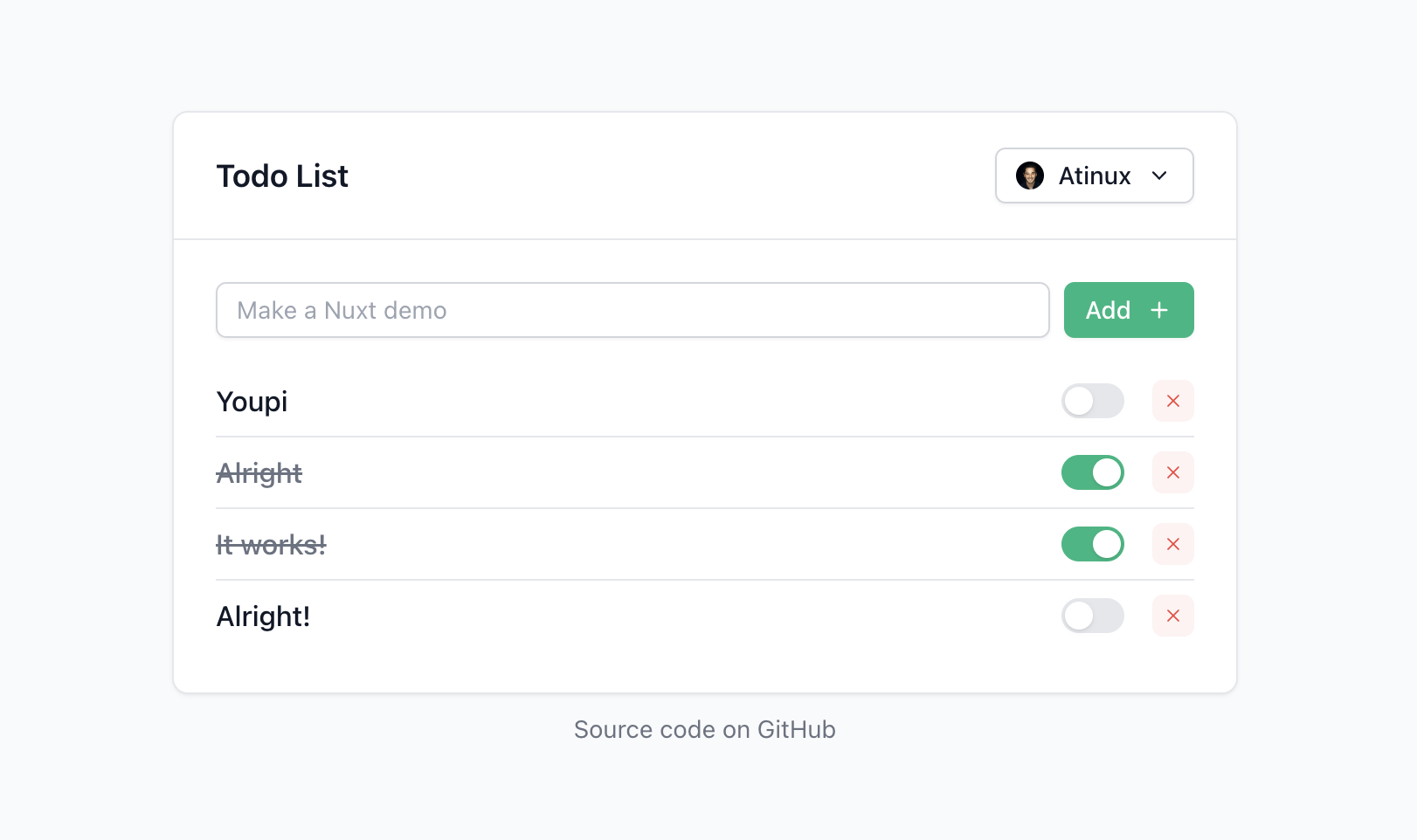1417x840 pixels.
Task: Delete the It works! todo with its X icon
Action: tap(1172, 544)
